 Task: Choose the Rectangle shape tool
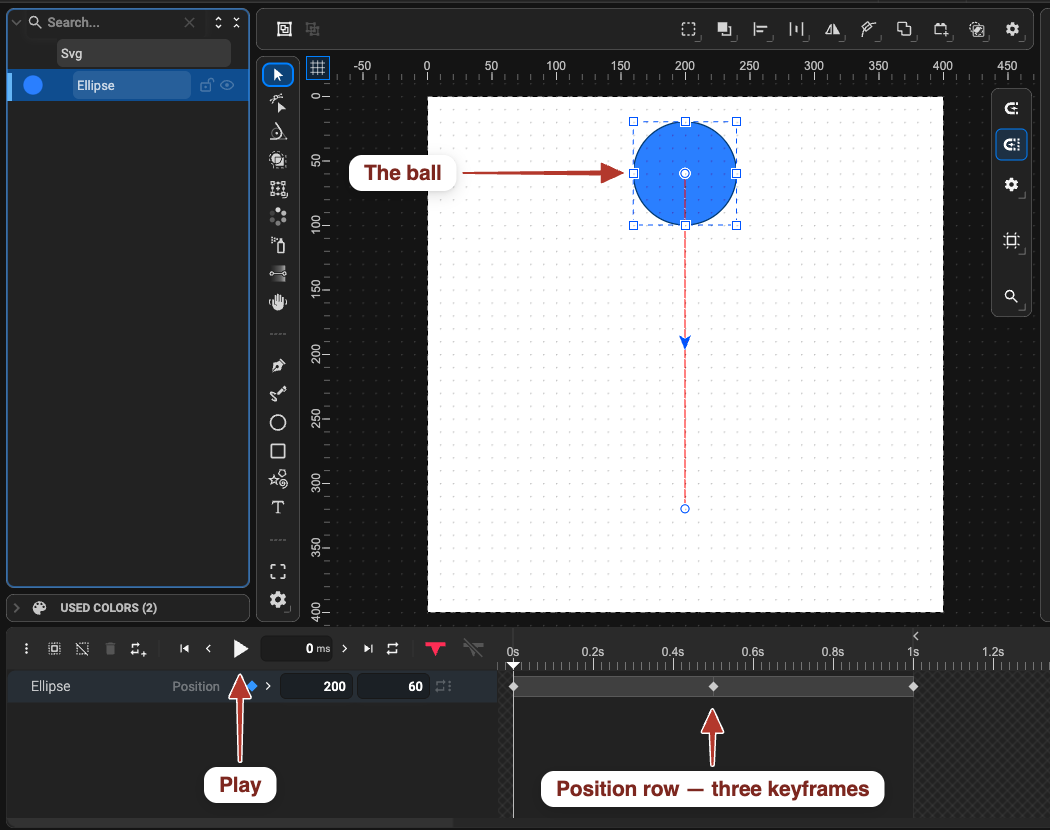(x=278, y=451)
